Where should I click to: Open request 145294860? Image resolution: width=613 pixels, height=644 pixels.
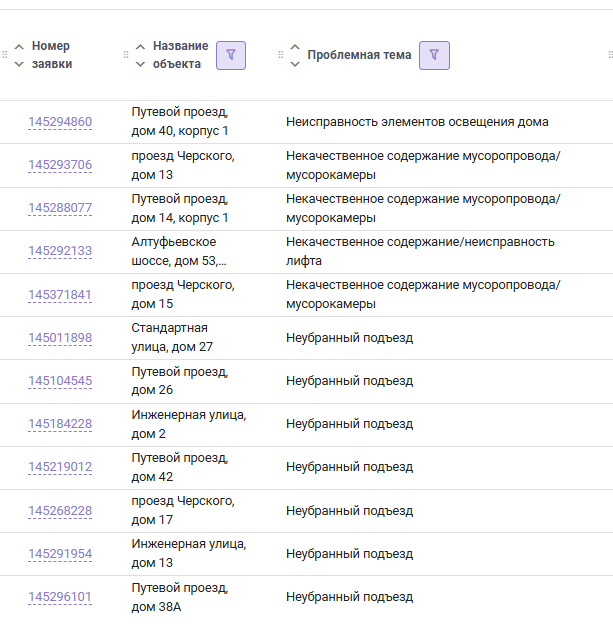(60, 122)
